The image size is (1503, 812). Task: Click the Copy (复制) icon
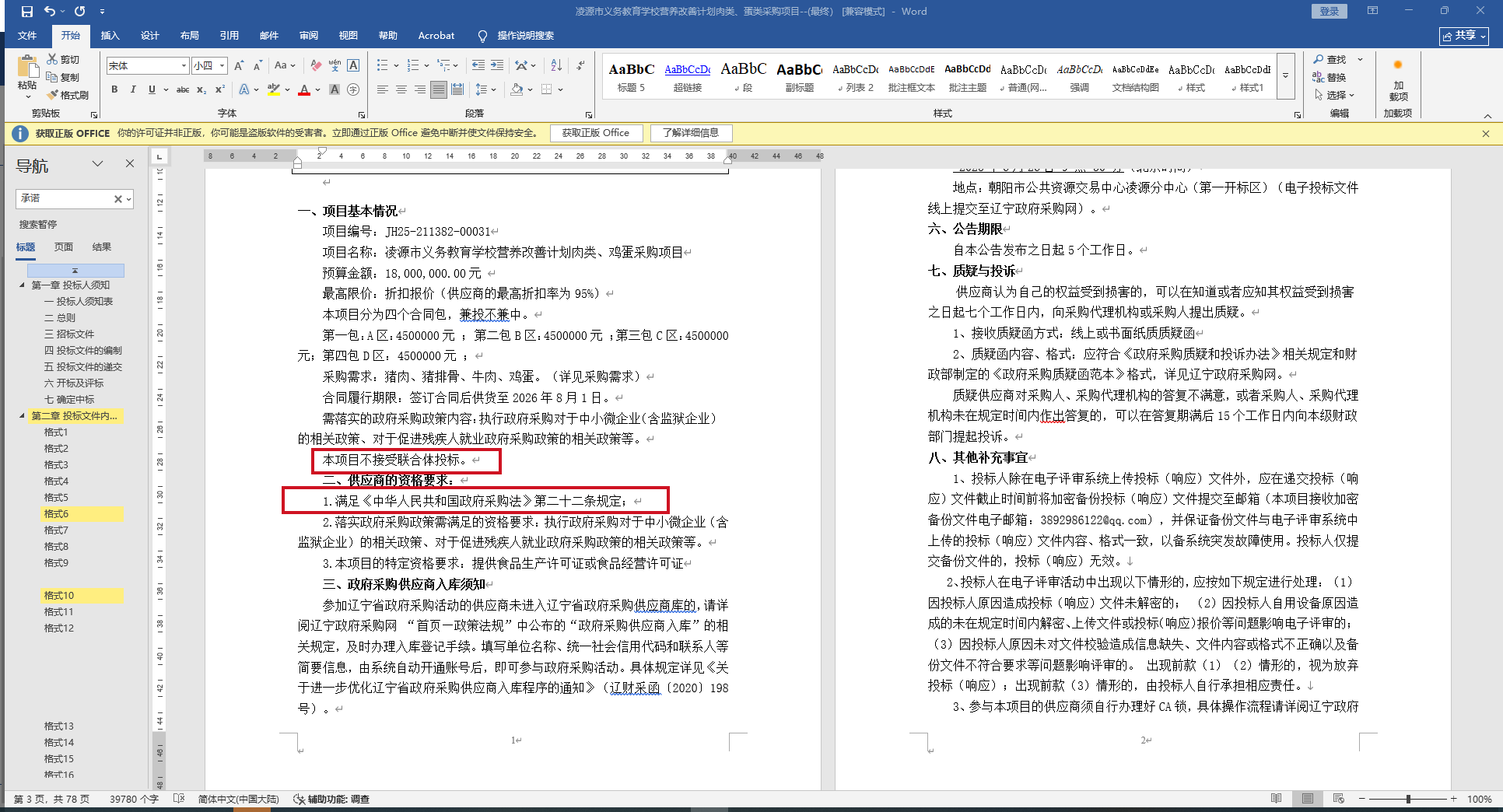point(52,77)
